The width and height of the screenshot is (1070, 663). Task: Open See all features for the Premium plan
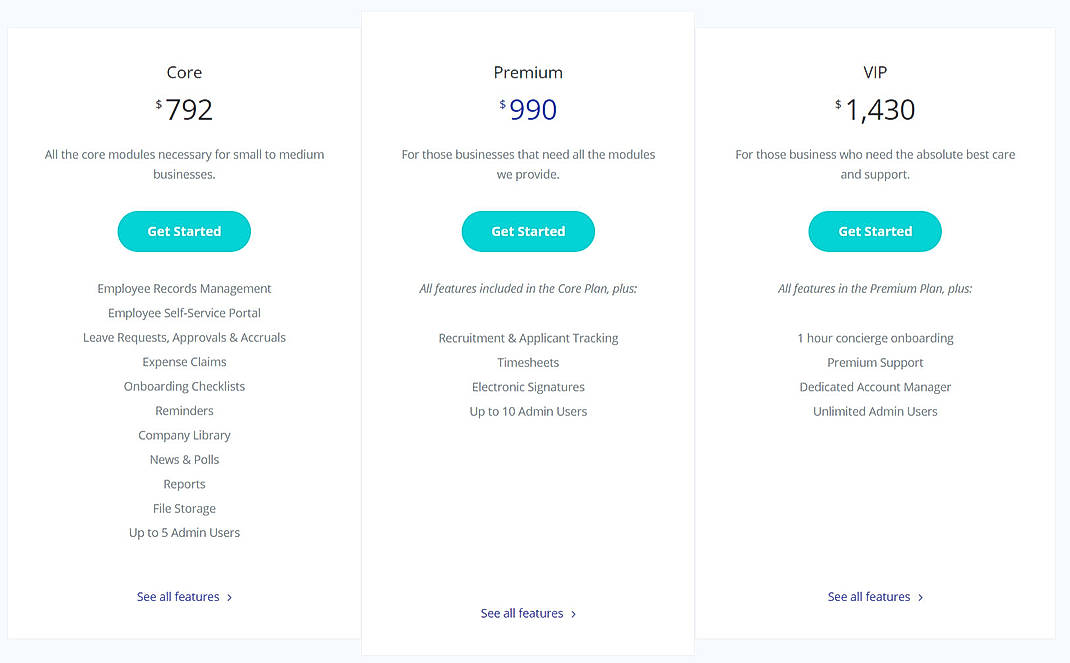521,613
